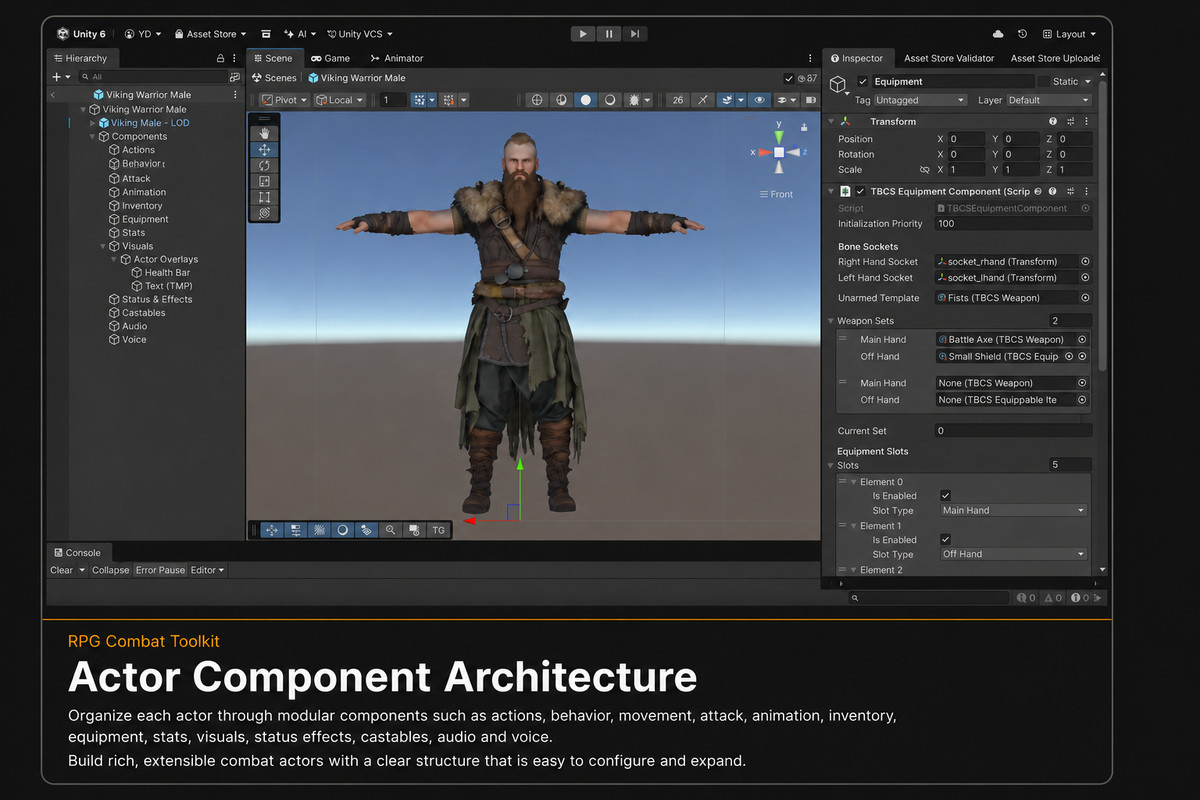Collapse the Weapon Sets foldout
1200x800 pixels.
[x=831, y=321]
